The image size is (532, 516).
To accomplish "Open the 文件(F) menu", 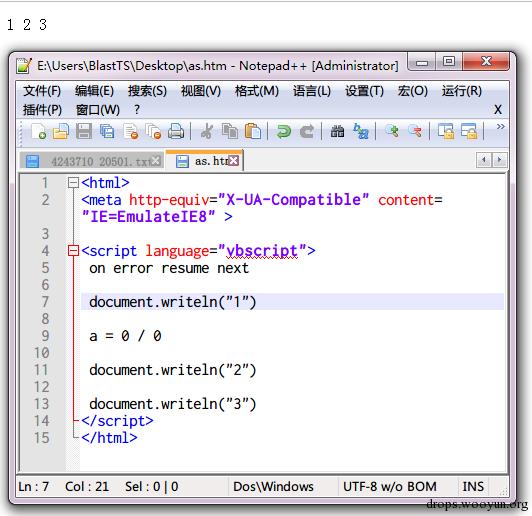I will tap(42, 91).
